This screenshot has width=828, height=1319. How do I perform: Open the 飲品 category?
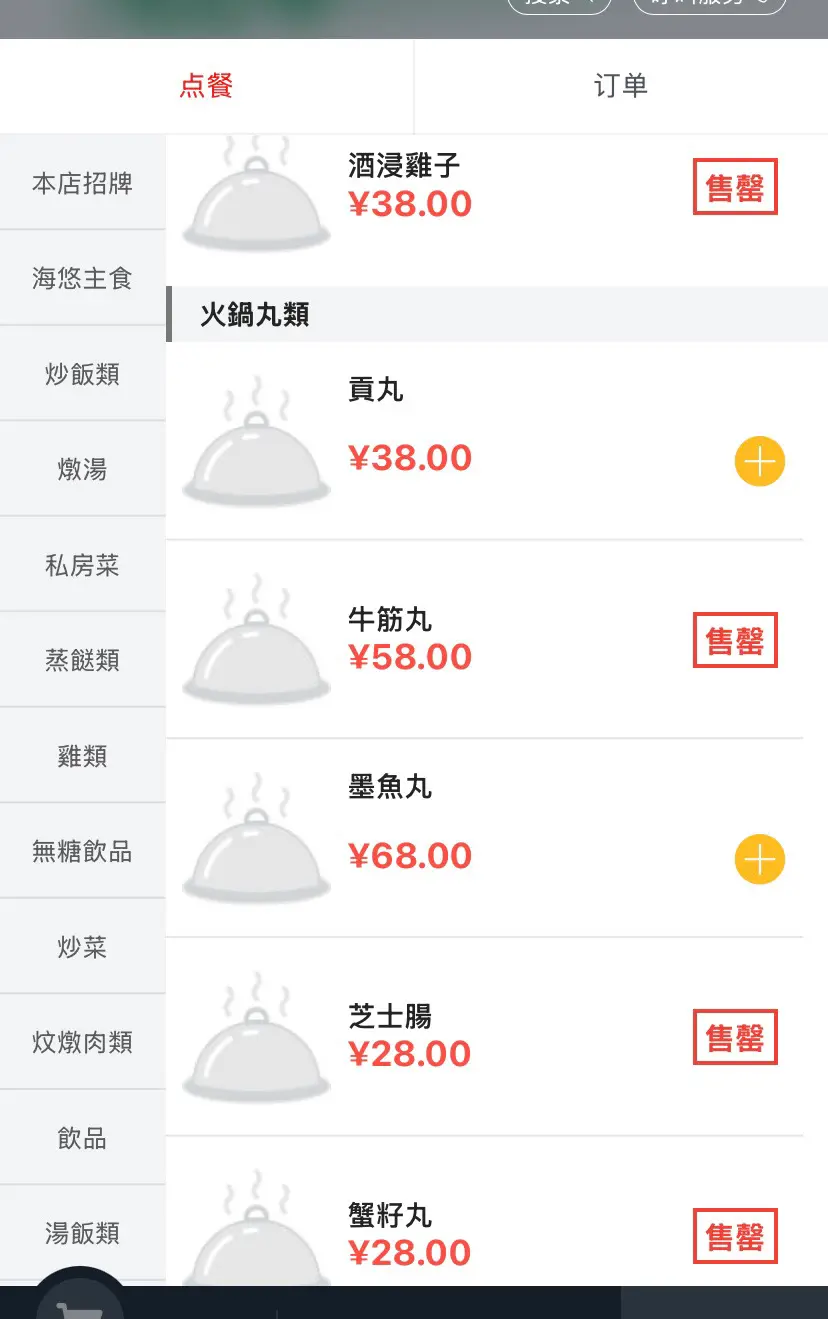coord(82,1138)
